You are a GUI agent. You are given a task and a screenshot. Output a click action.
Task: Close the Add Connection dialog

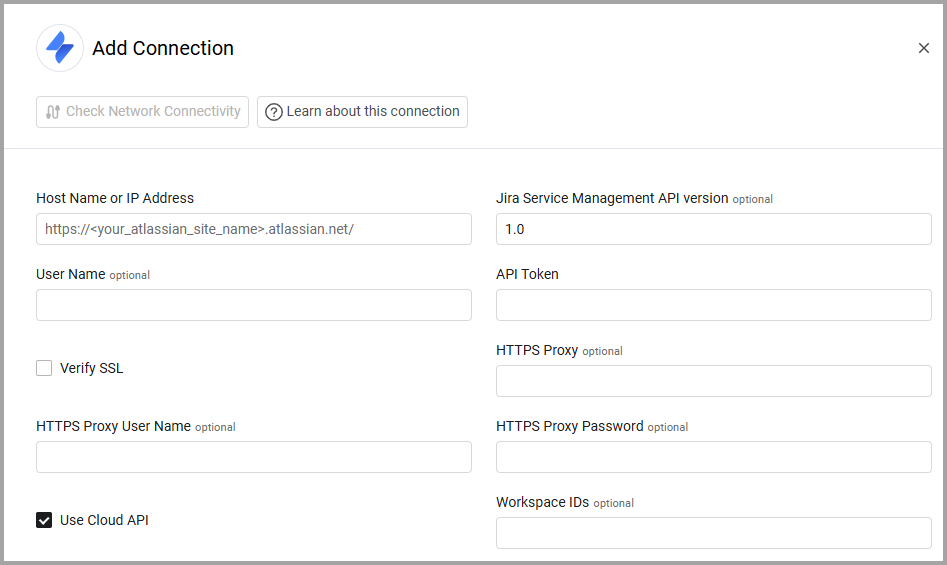pos(923,48)
